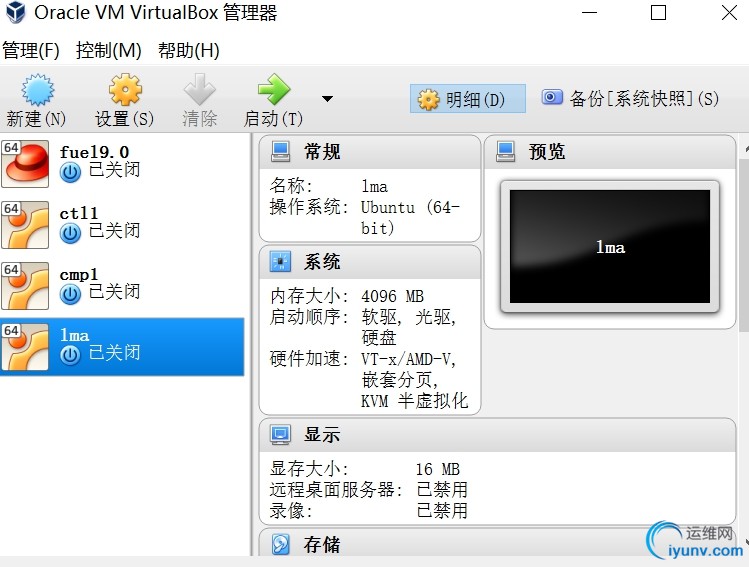Click the New (新建) blue starburst icon

point(38,90)
